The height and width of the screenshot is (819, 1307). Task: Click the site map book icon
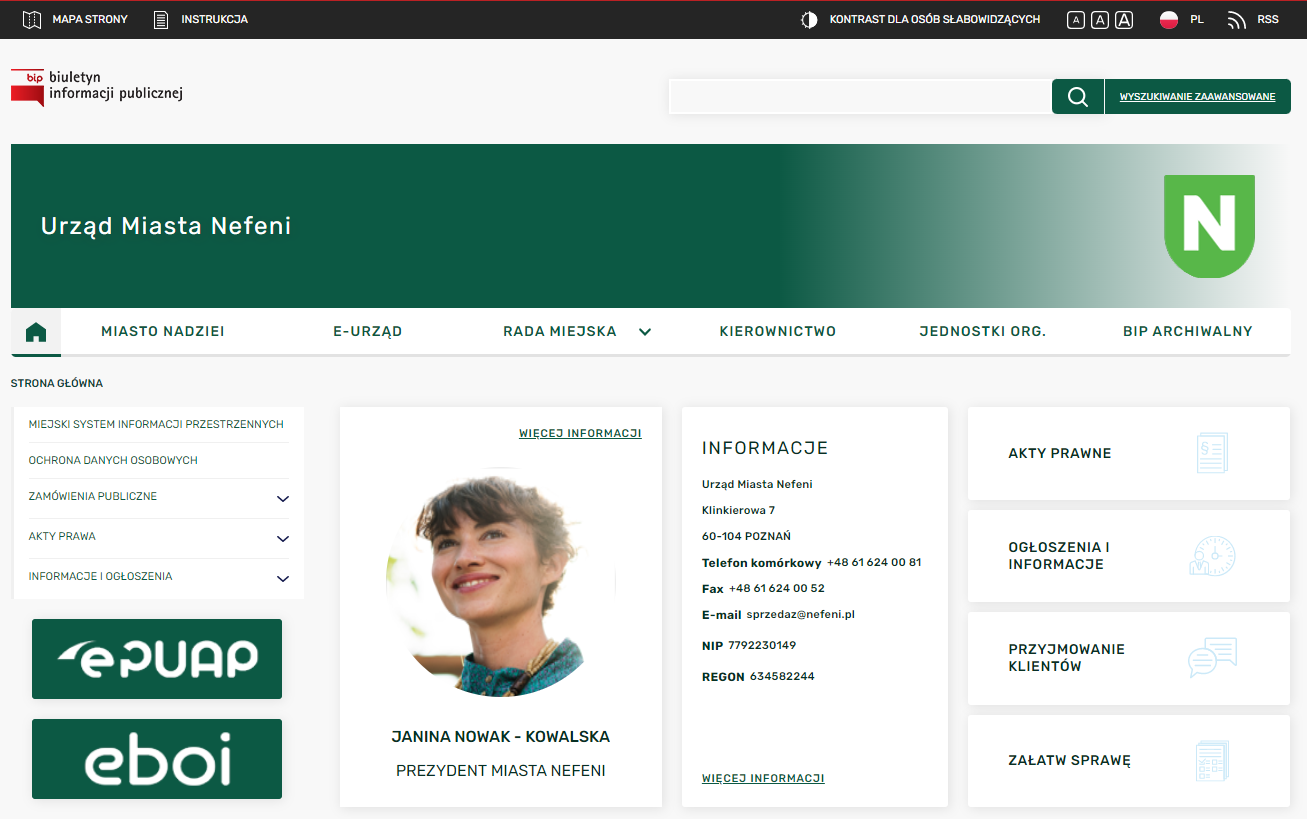click(32, 19)
